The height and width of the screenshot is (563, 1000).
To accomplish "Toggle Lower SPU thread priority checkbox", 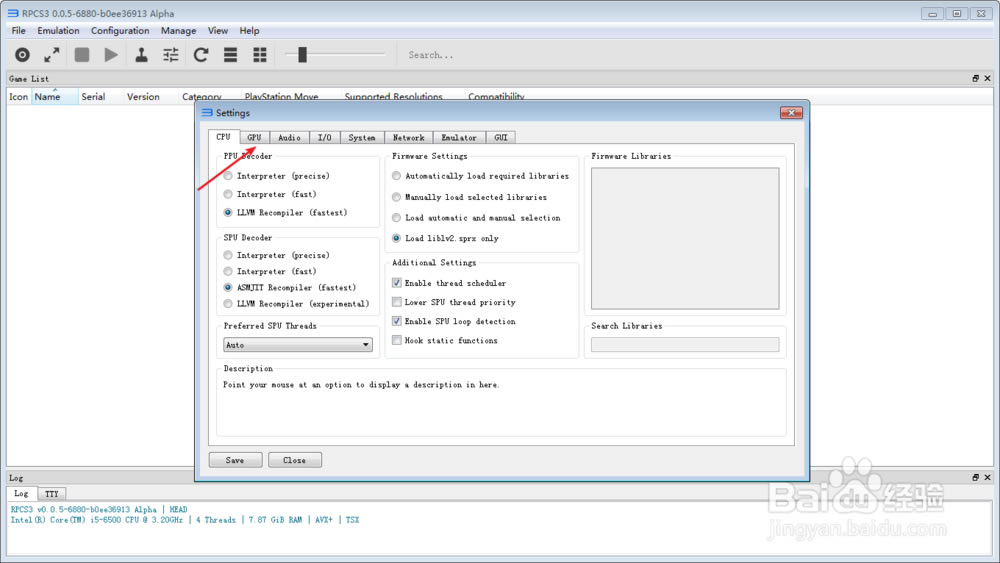I will pos(397,302).
